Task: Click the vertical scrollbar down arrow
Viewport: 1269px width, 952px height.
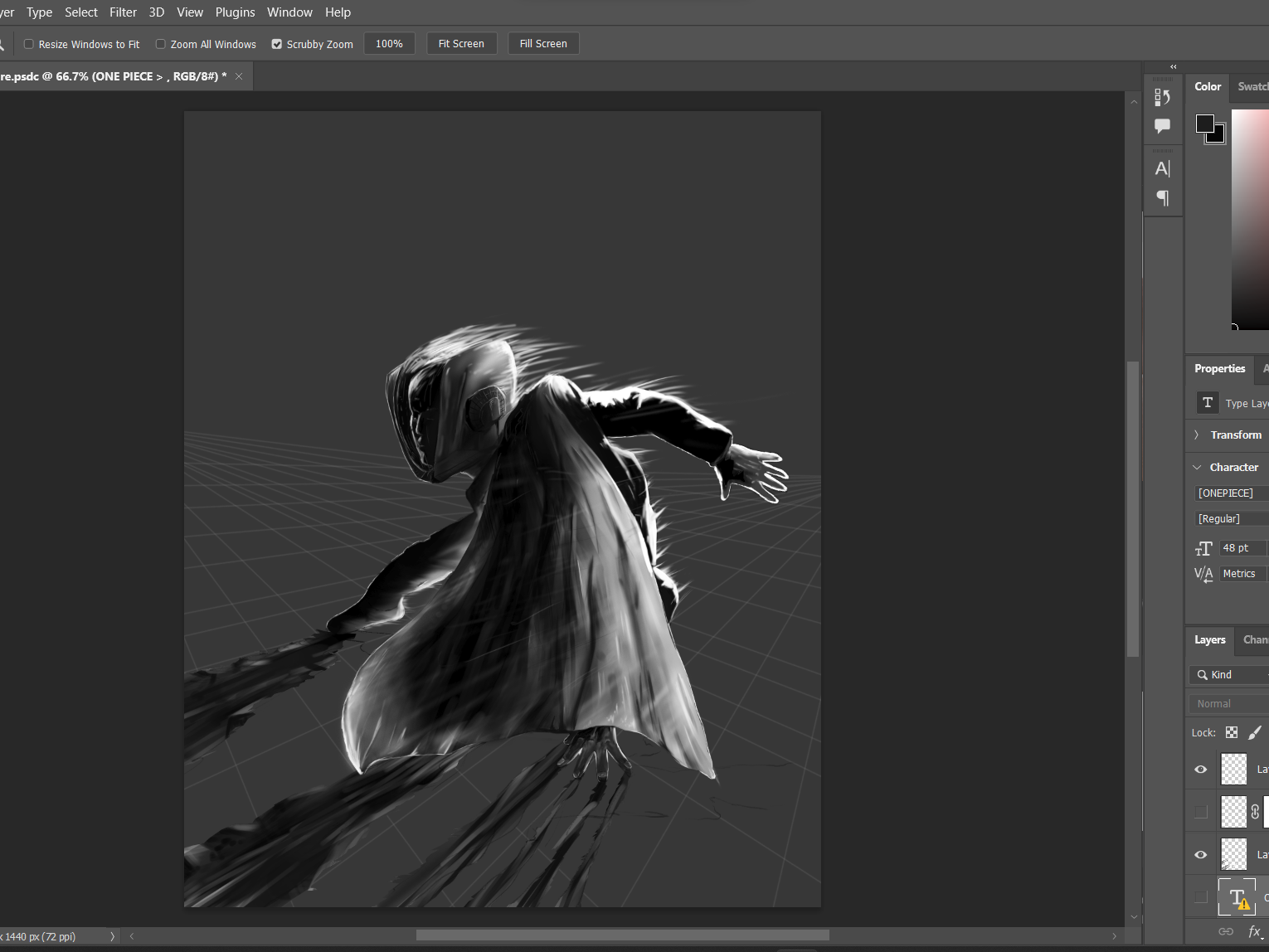Action: point(1134,917)
